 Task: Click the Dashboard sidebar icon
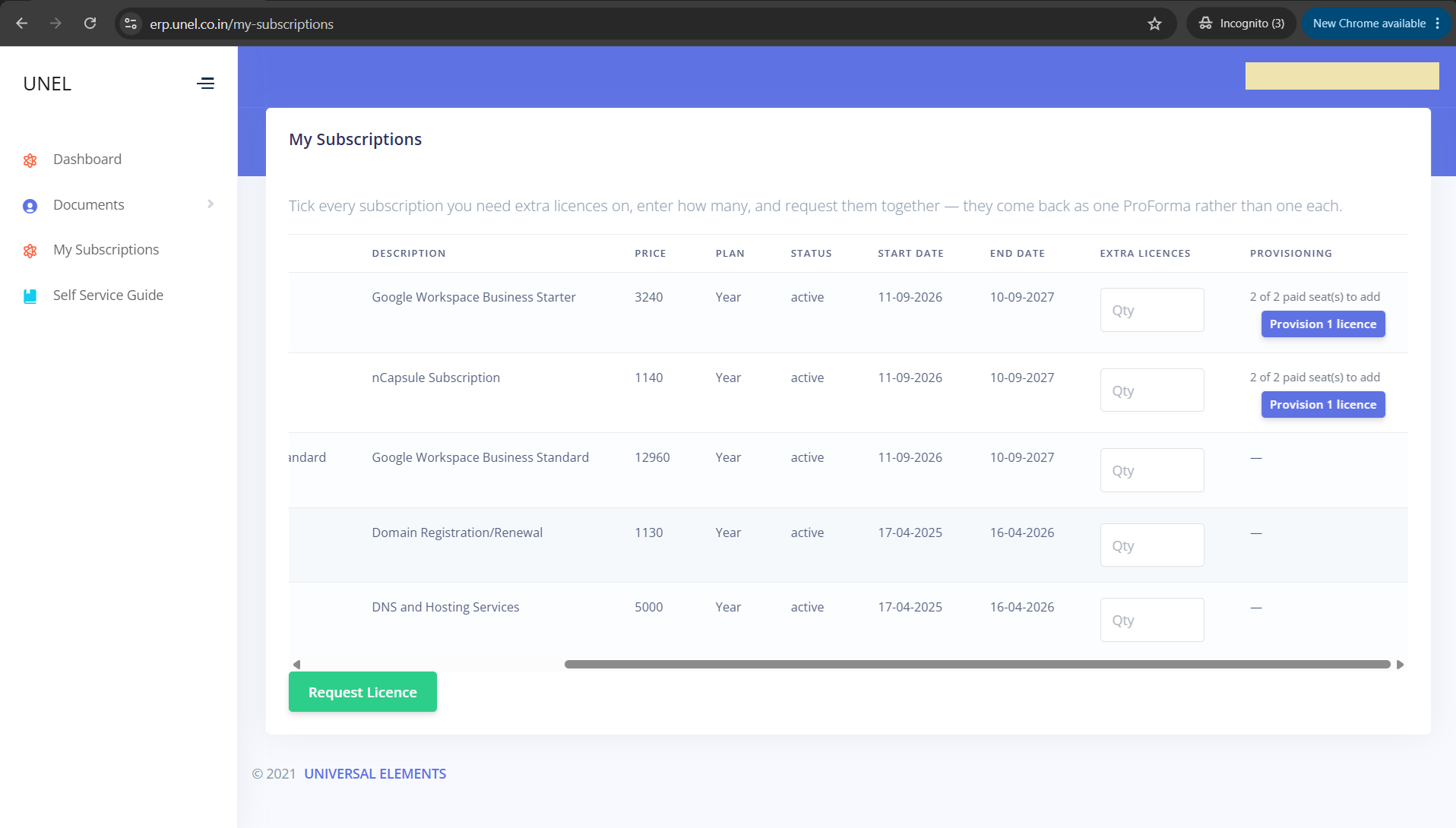pyautogui.click(x=30, y=160)
